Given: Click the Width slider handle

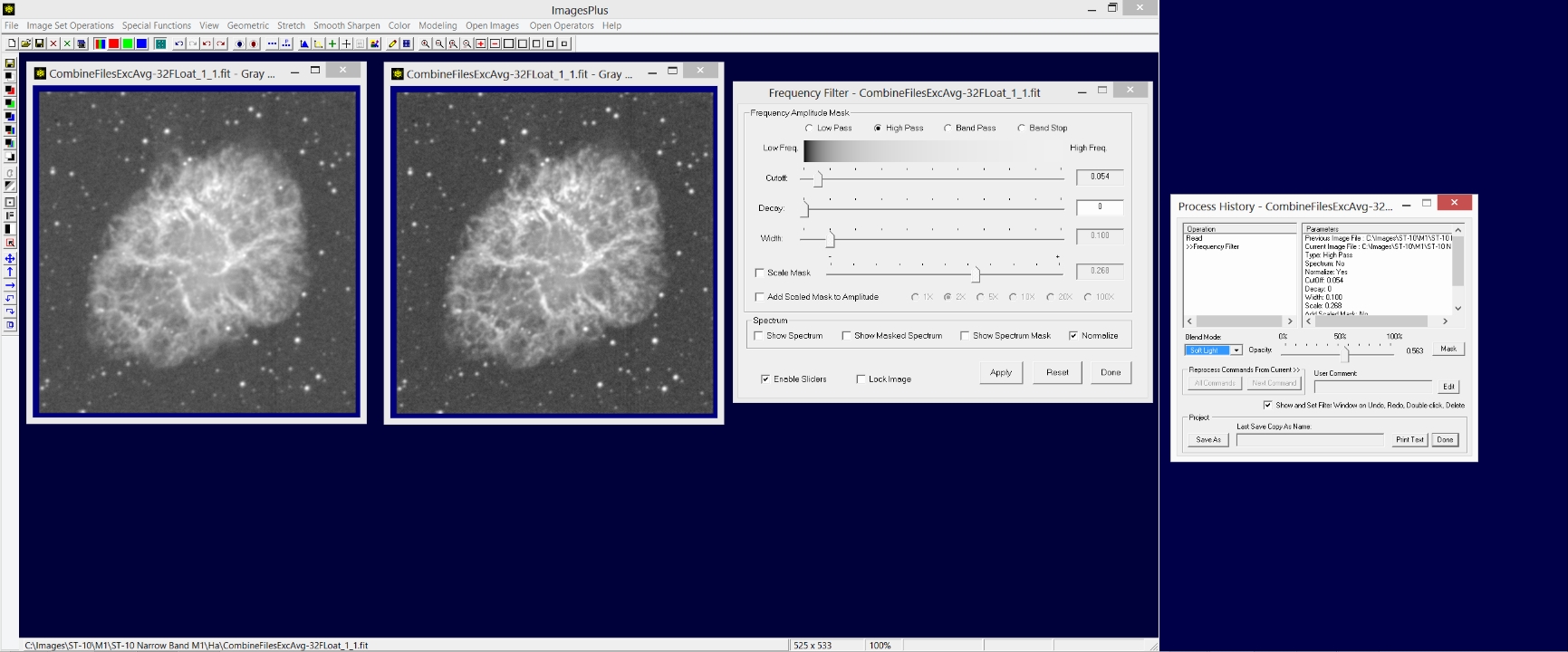Looking at the screenshot, I should (830, 239).
